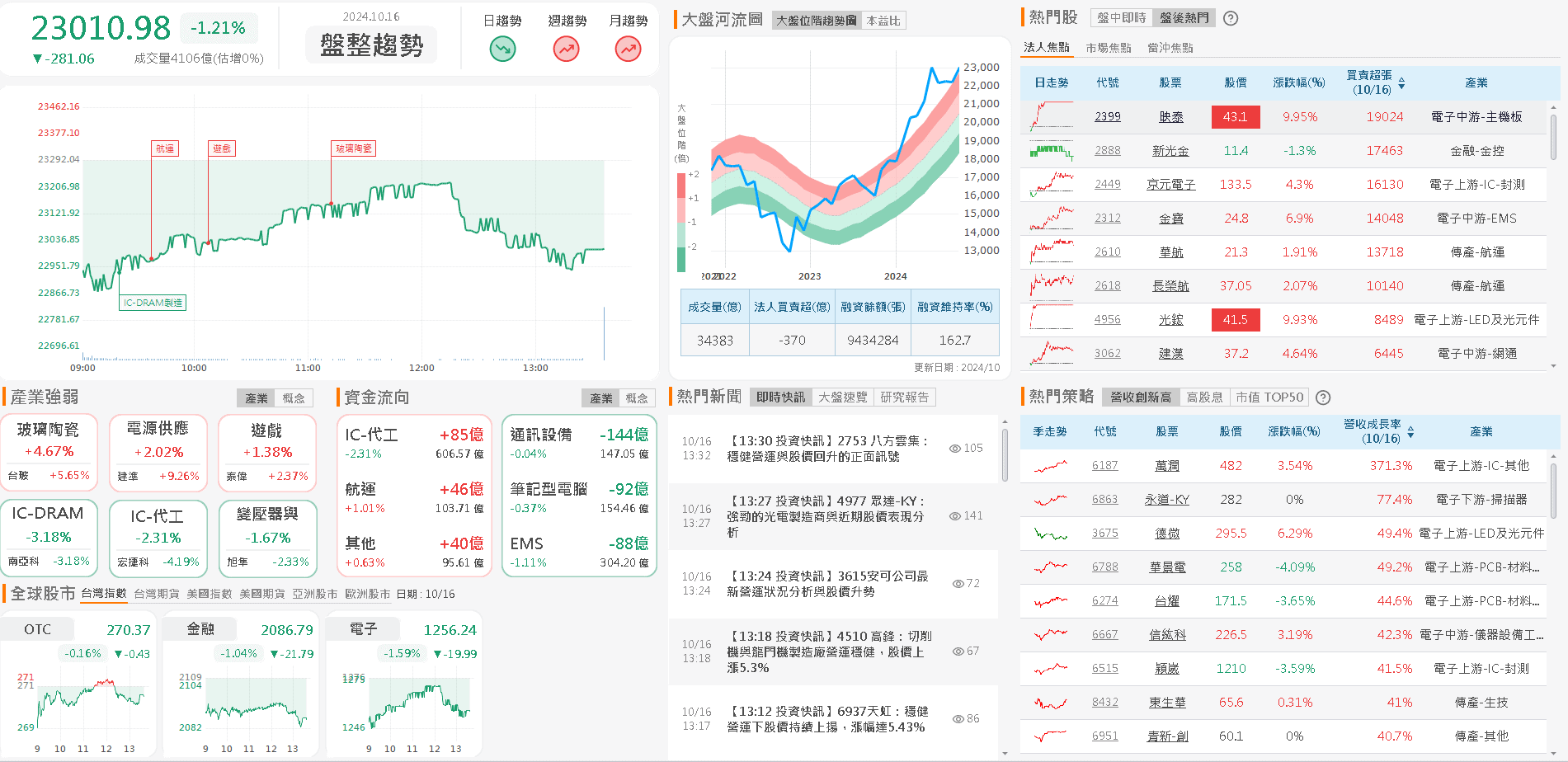Click the IC-代工 +85億 fund inflow row
This screenshot has height=762, width=1568.
414,443
